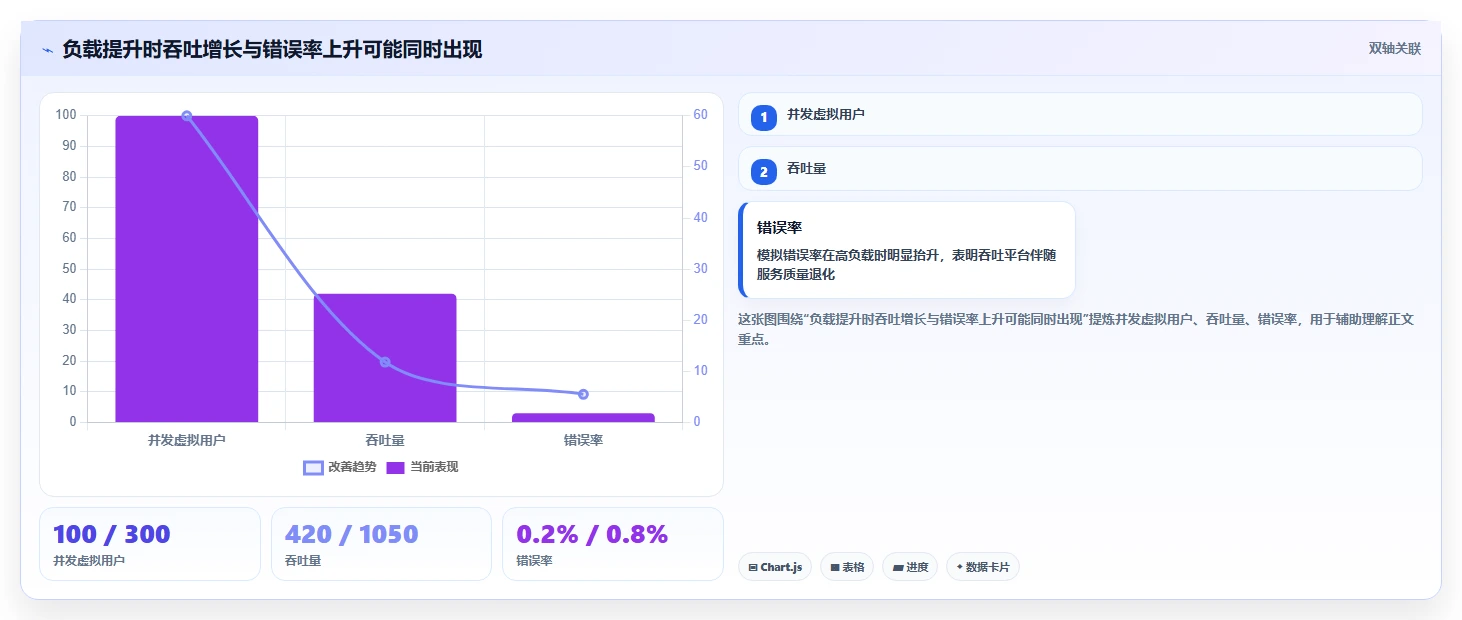Click the chart title heading text

click(x=272, y=49)
